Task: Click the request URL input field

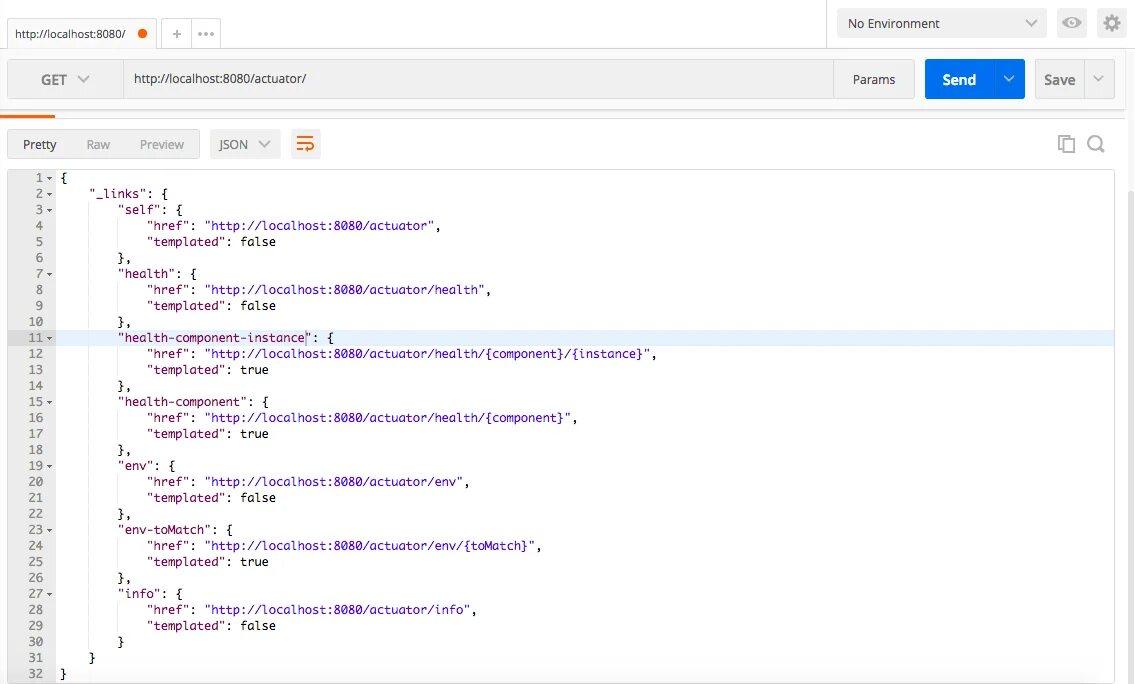Action: pyautogui.click(x=478, y=79)
